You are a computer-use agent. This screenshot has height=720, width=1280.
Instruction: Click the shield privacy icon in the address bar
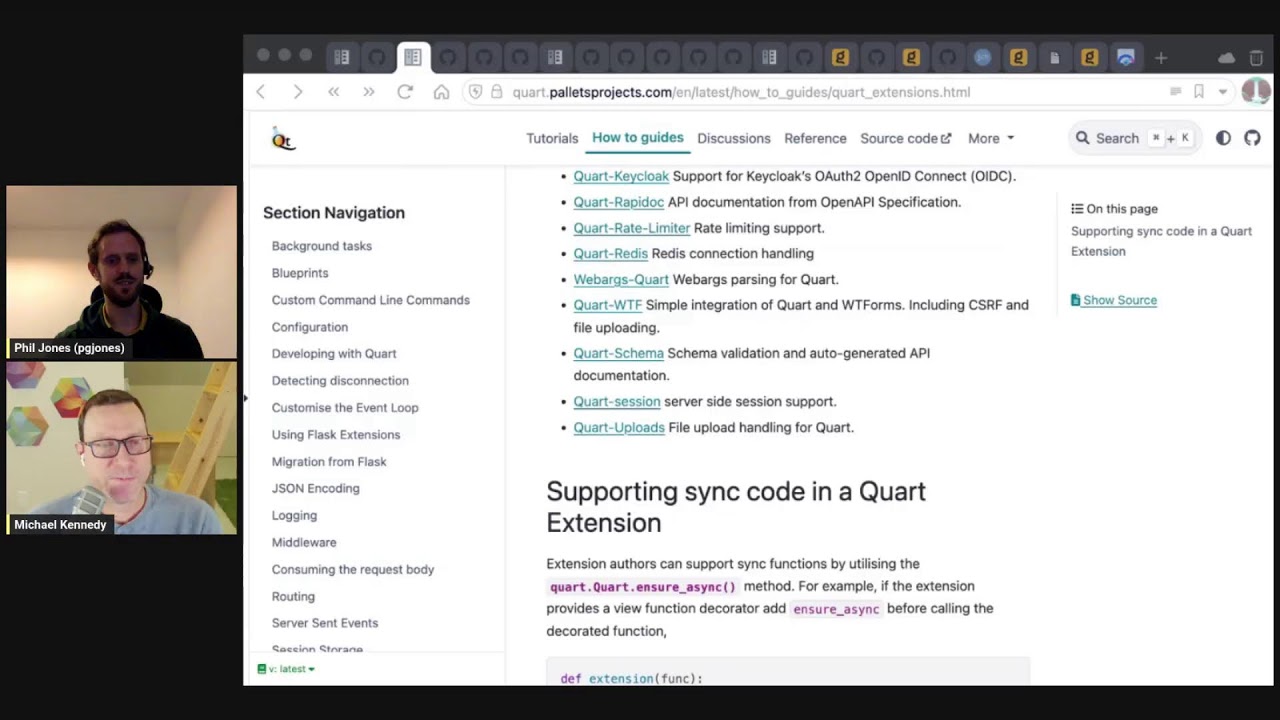pyautogui.click(x=476, y=91)
